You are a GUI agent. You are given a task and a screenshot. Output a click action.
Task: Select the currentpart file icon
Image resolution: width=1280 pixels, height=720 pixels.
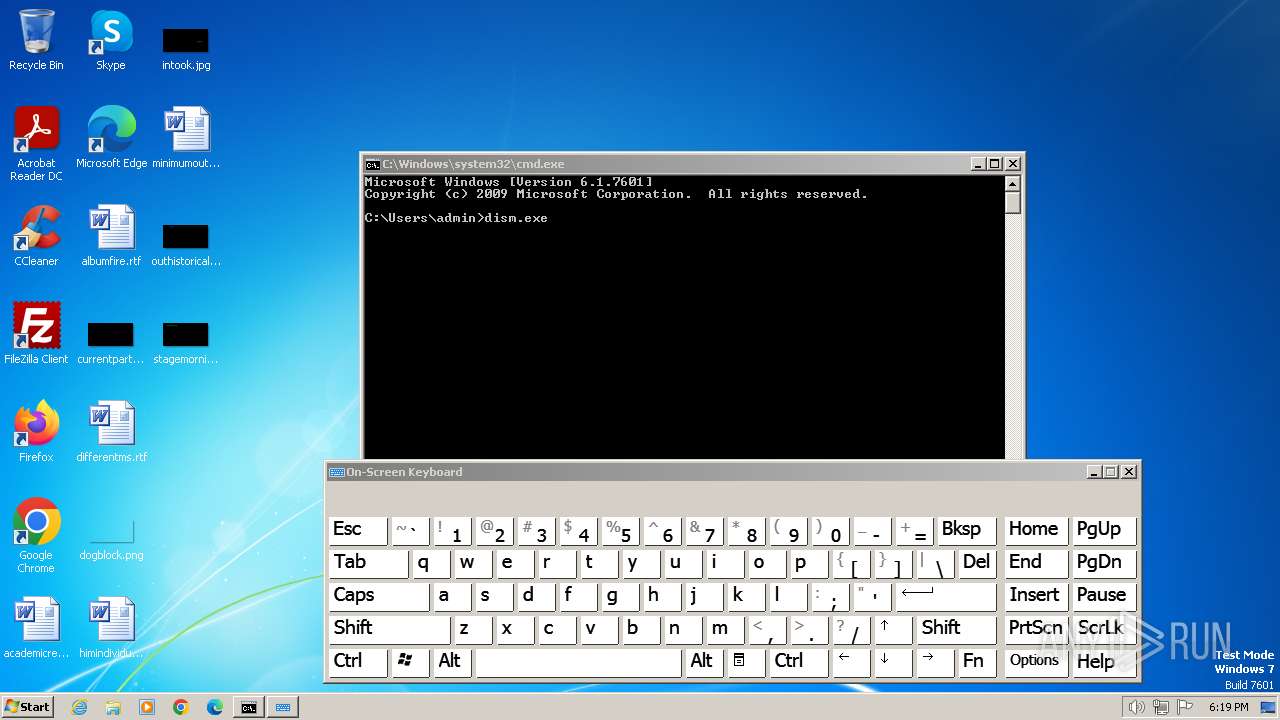111,342
